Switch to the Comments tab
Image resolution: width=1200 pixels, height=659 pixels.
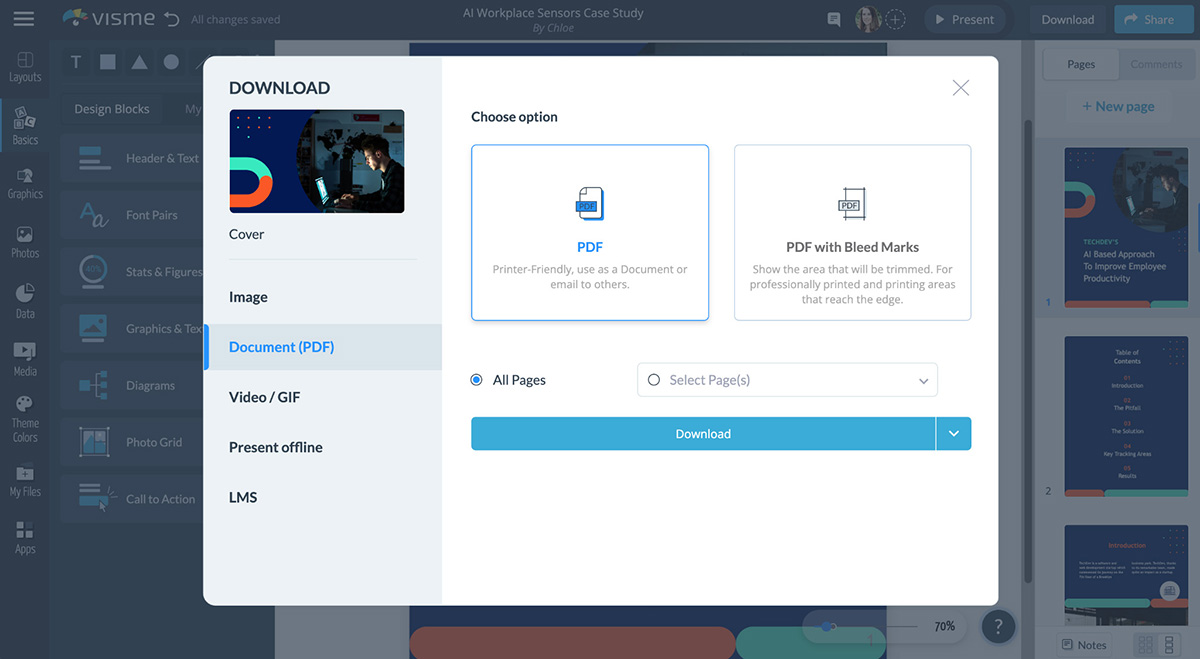tap(1156, 64)
